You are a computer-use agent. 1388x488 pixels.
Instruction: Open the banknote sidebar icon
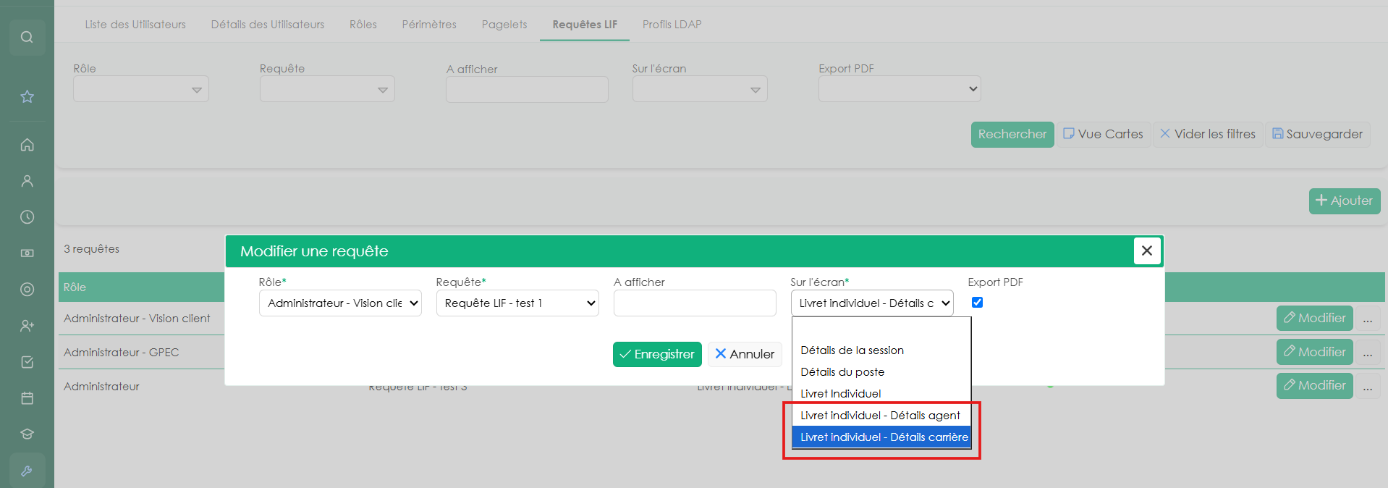tap(27, 254)
